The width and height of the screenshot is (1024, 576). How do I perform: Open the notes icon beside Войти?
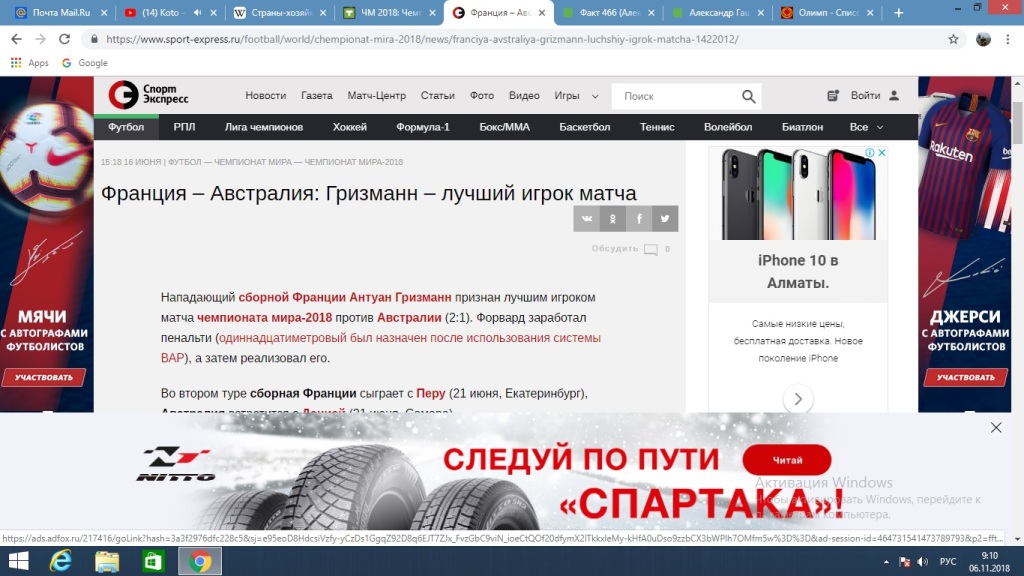tap(833, 95)
